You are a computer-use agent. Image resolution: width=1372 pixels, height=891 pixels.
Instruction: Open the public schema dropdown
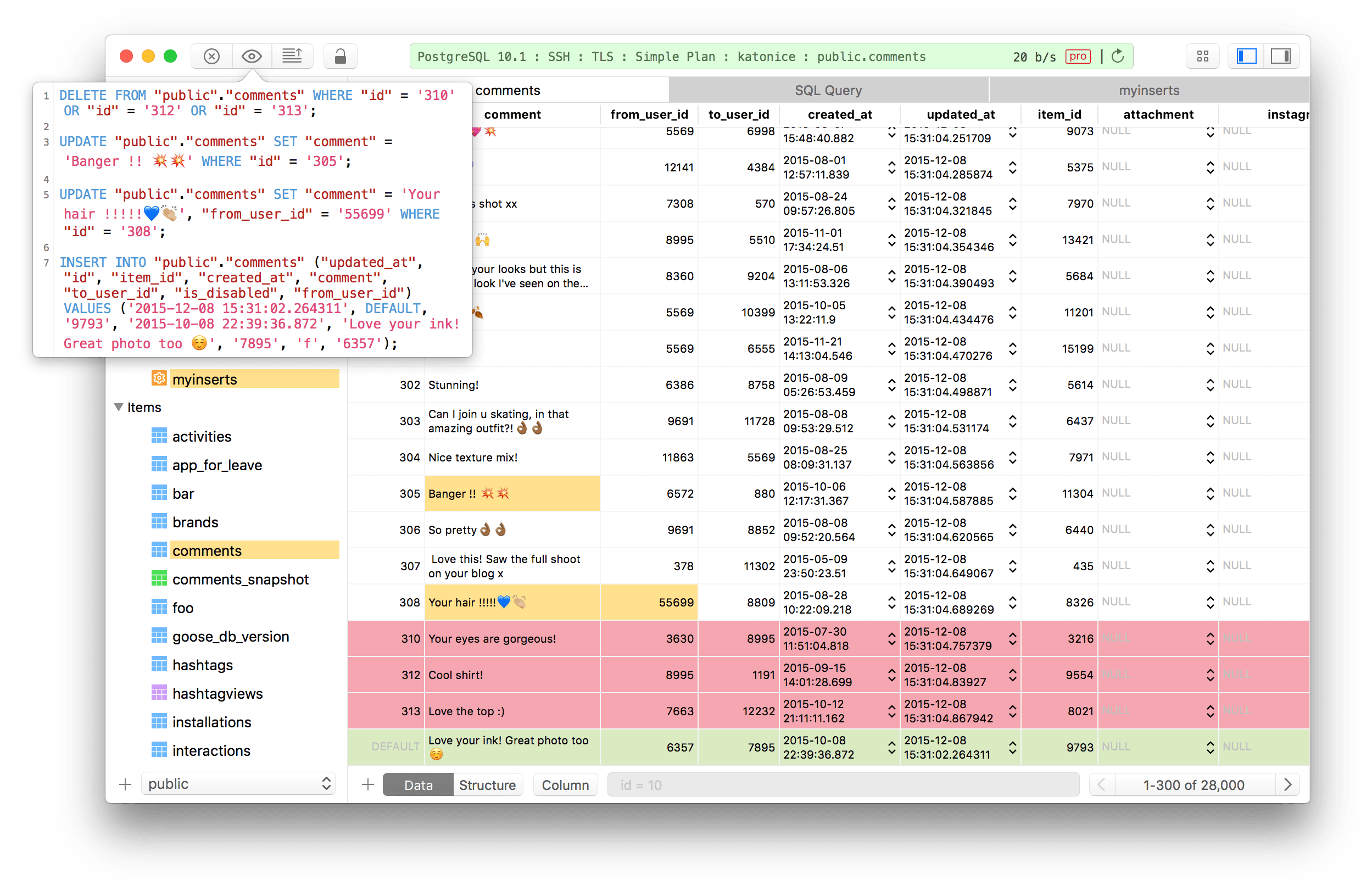pyautogui.click(x=239, y=784)
